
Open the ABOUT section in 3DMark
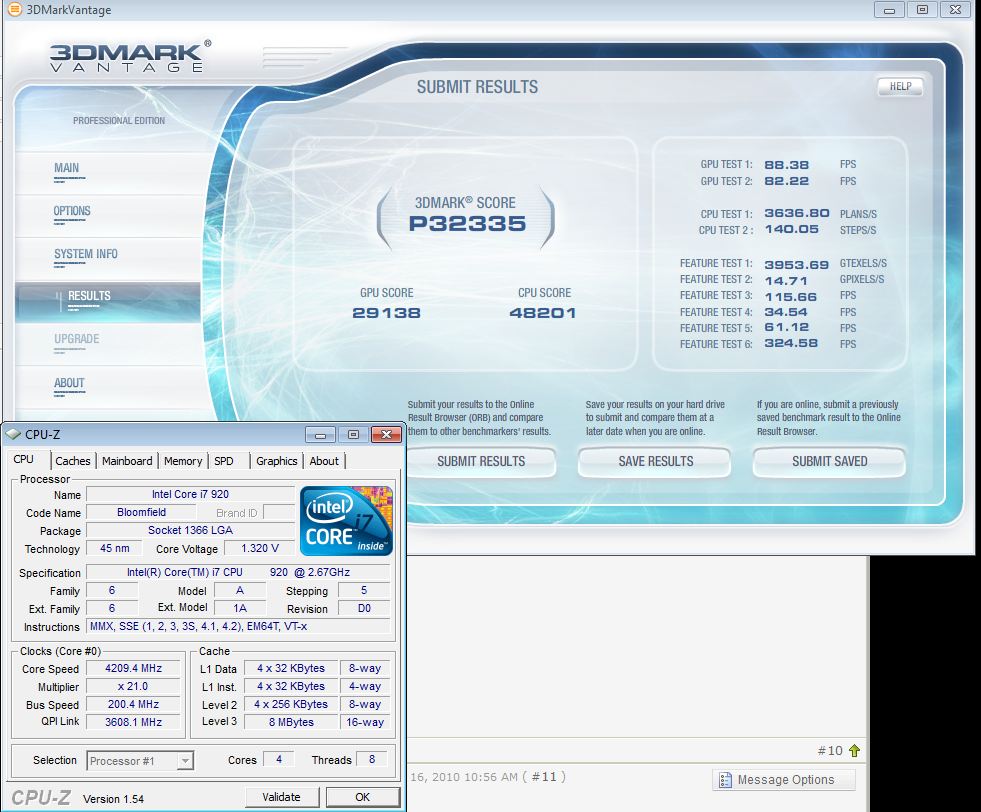[x=68, y=383]
